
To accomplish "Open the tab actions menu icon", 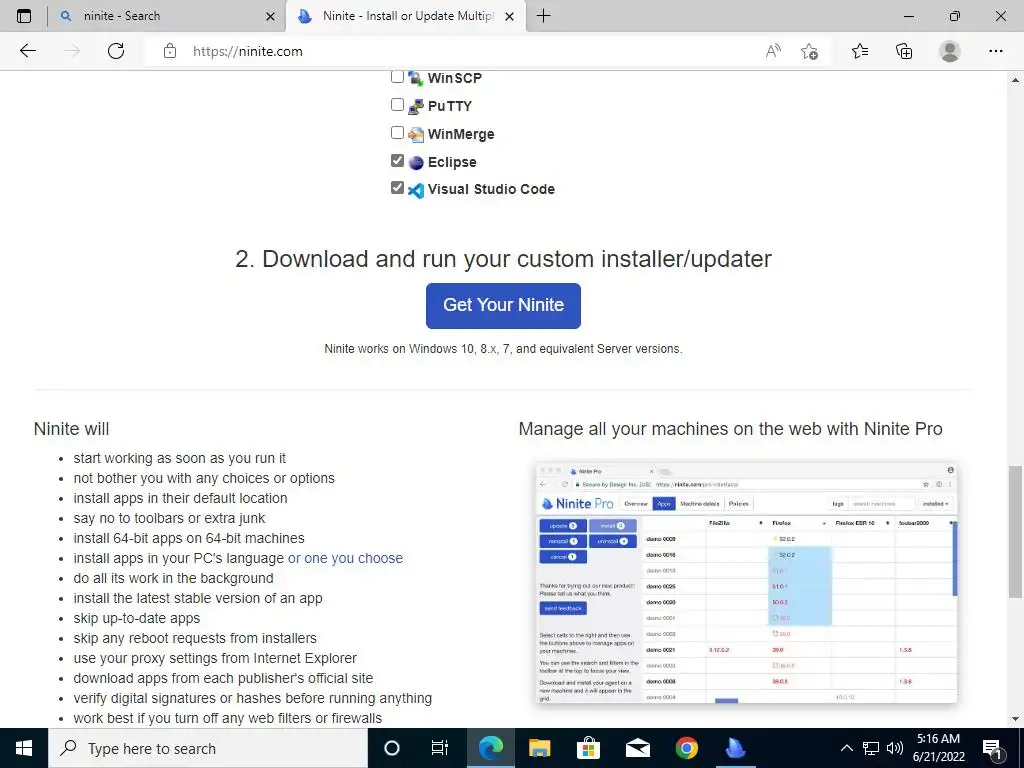I will click(24, 16).
